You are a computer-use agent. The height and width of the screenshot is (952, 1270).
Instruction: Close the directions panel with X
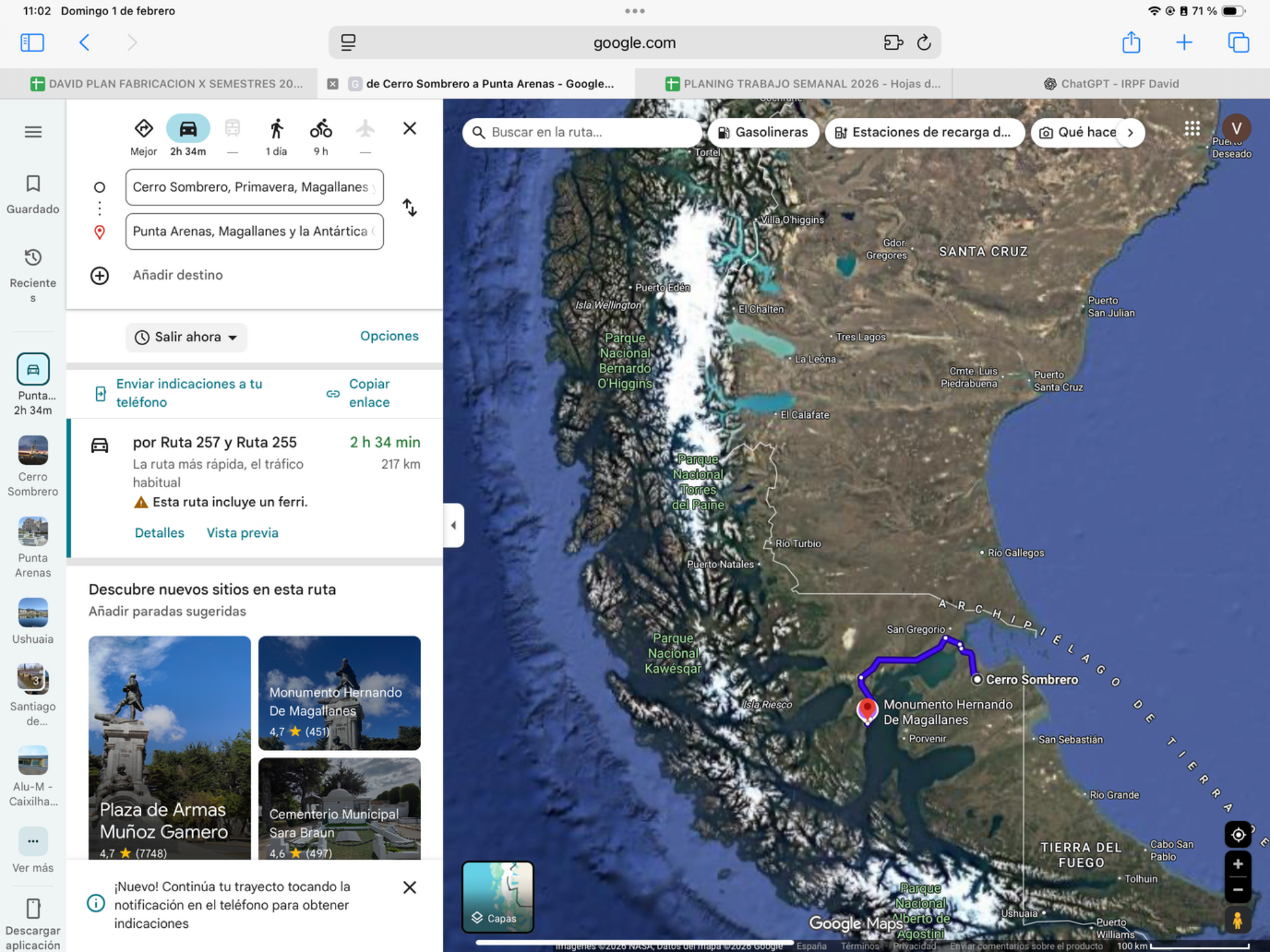tap(409, 128)
